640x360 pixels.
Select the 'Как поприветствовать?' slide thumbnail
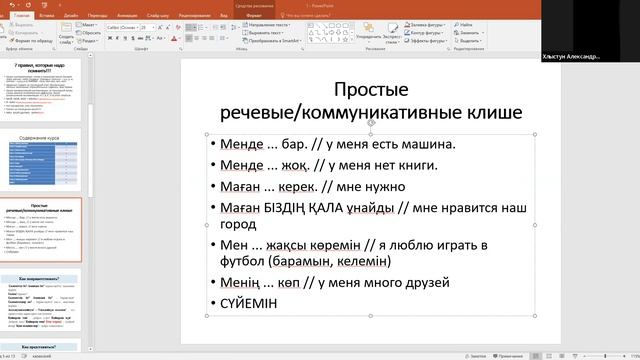pyautogui.click(x=40, y=300)
